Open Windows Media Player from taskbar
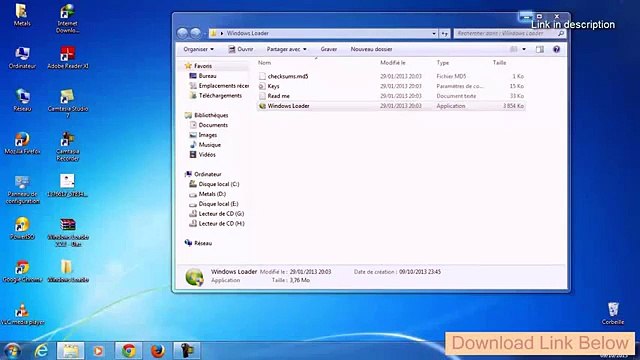This screenshot has width=640, height=360. tap(98, 351)
